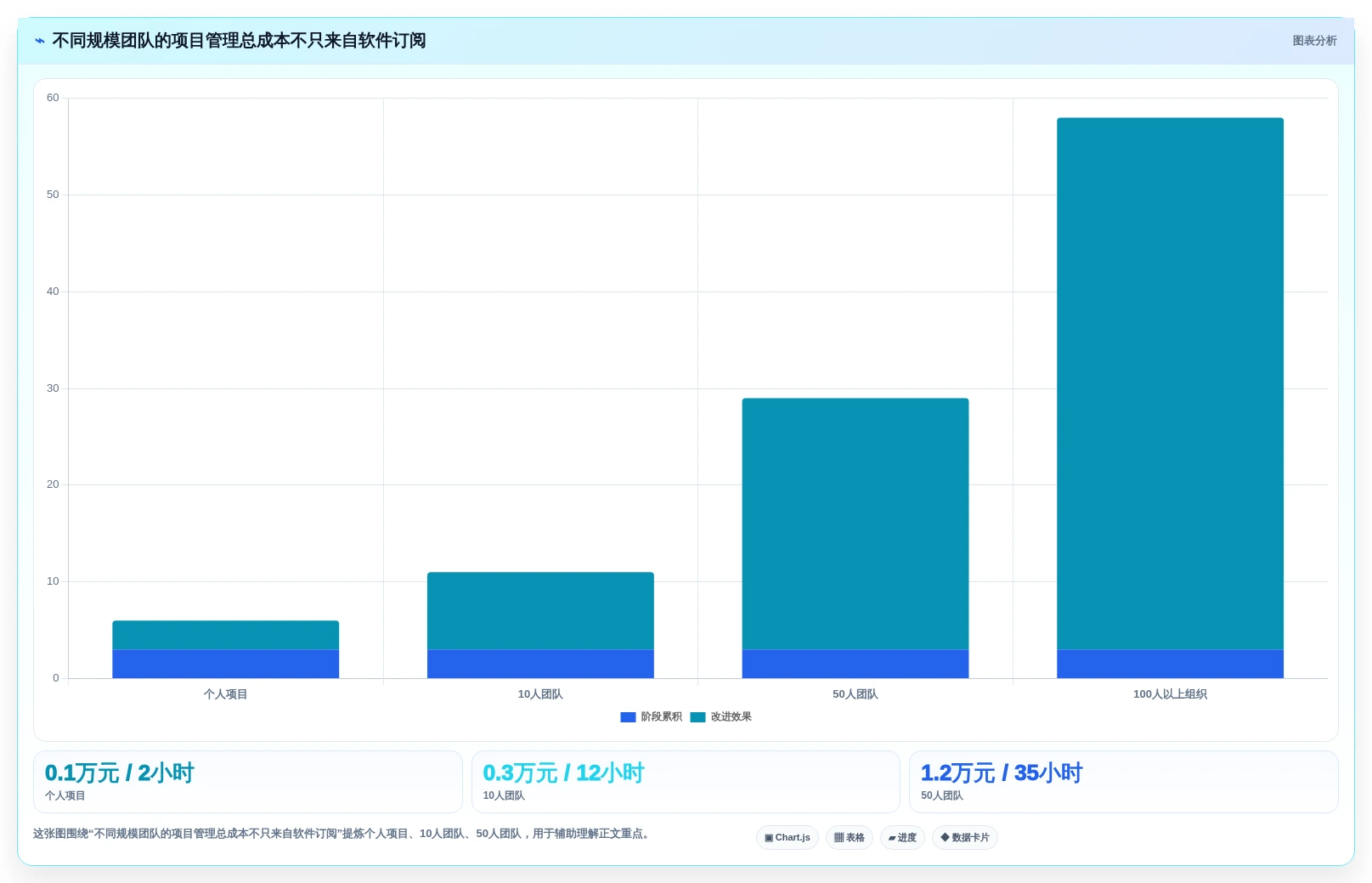Viewport: 1372px width, 883px height.
Task: Click the teal bar for 100人以上组织
Action: (1170, 383)
